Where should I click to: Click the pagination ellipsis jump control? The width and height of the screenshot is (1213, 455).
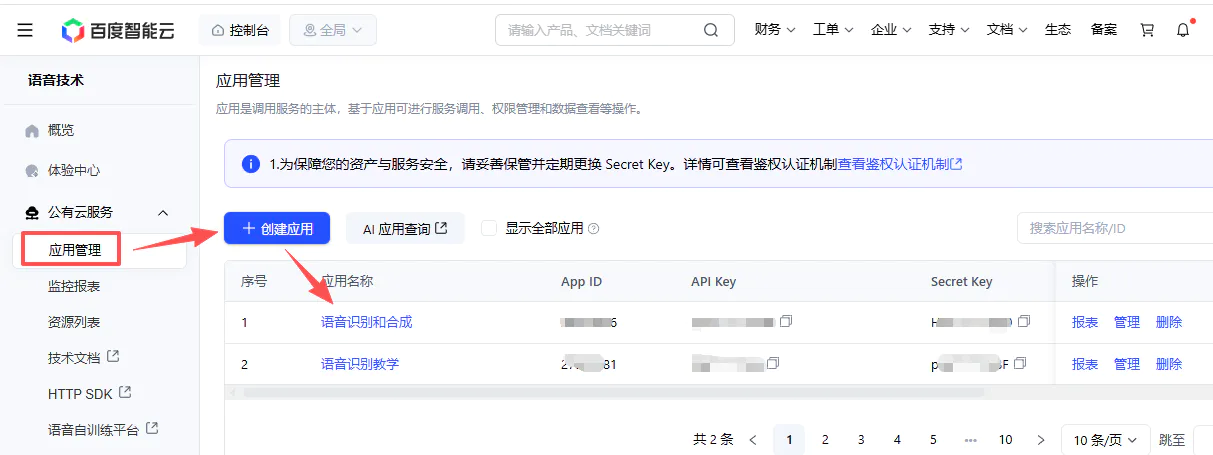click(970, 440)
